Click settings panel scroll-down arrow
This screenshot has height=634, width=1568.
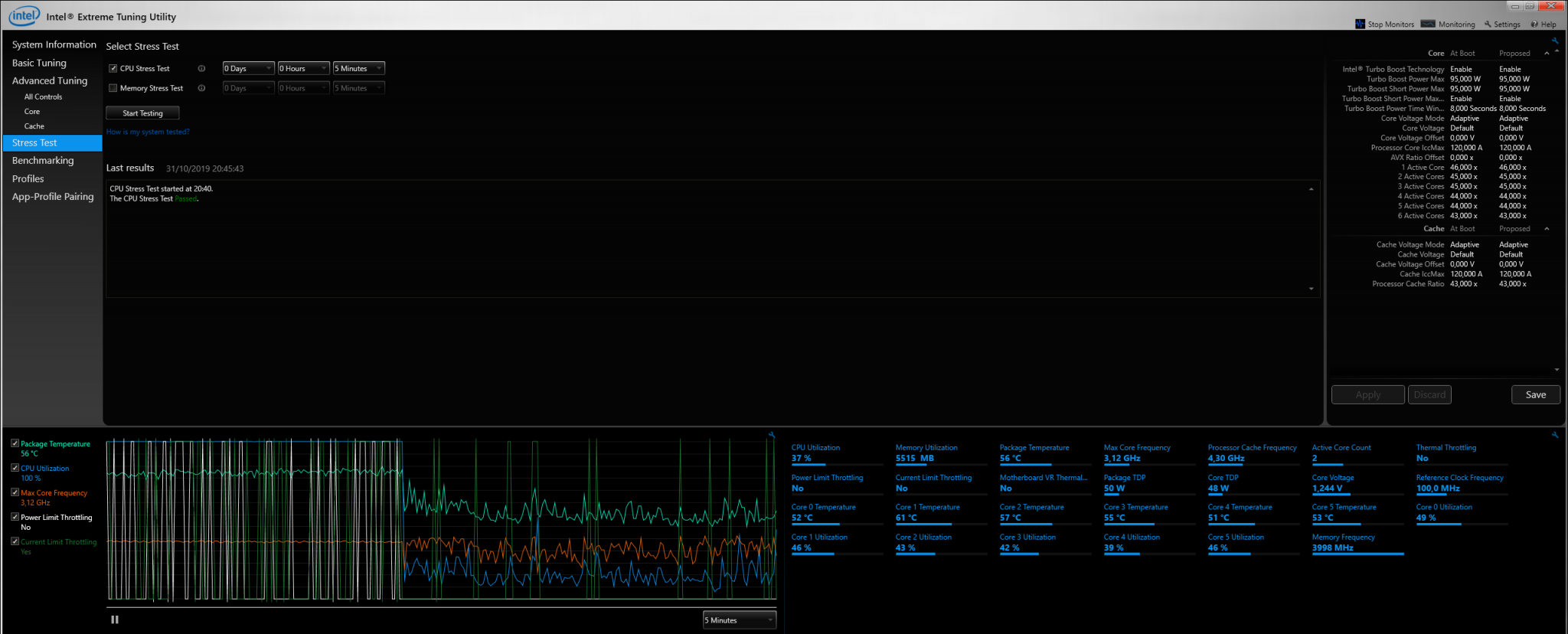[x=1557, y=370]
